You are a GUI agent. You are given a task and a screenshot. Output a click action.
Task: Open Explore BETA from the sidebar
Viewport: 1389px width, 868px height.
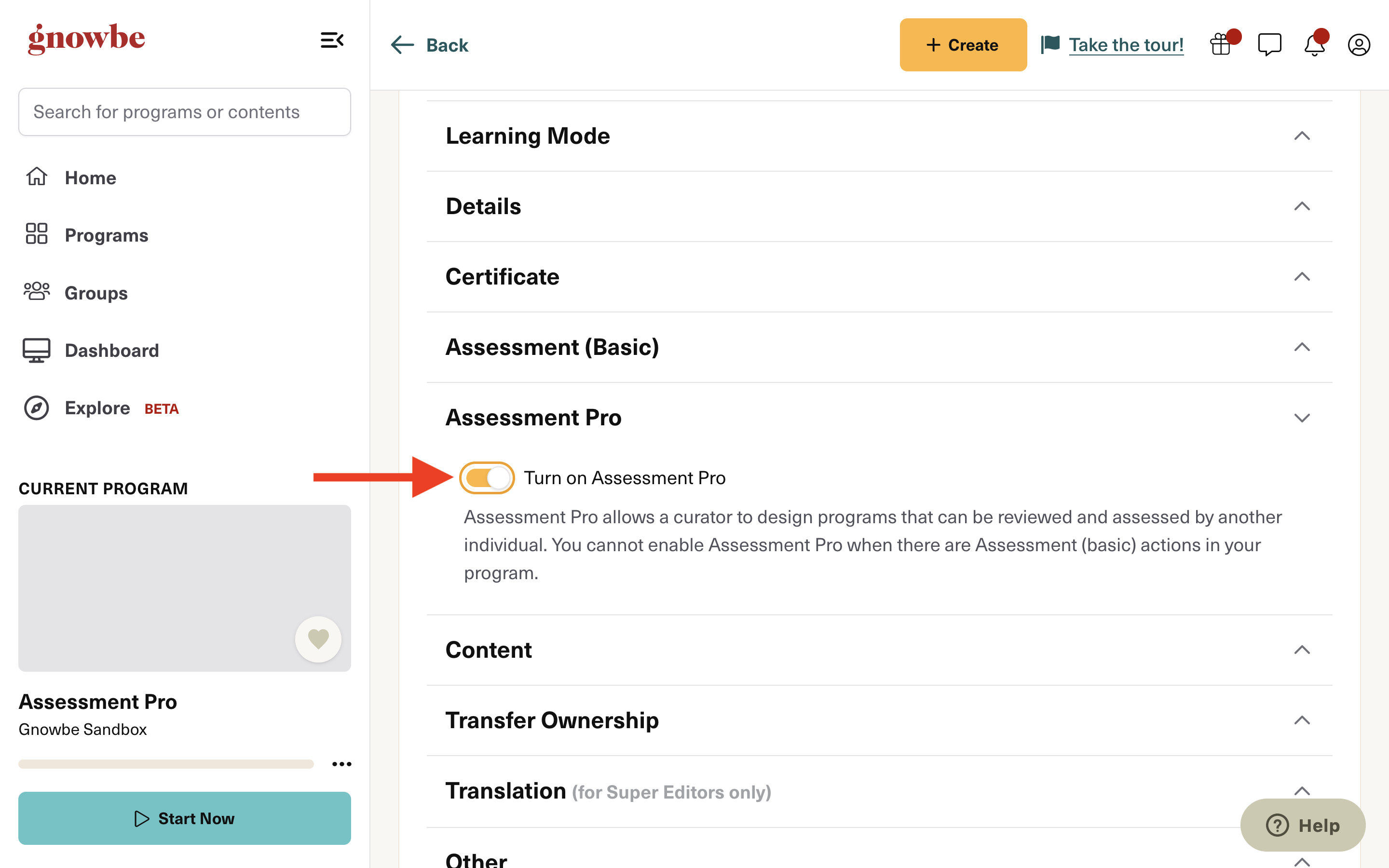coord(97,408)
